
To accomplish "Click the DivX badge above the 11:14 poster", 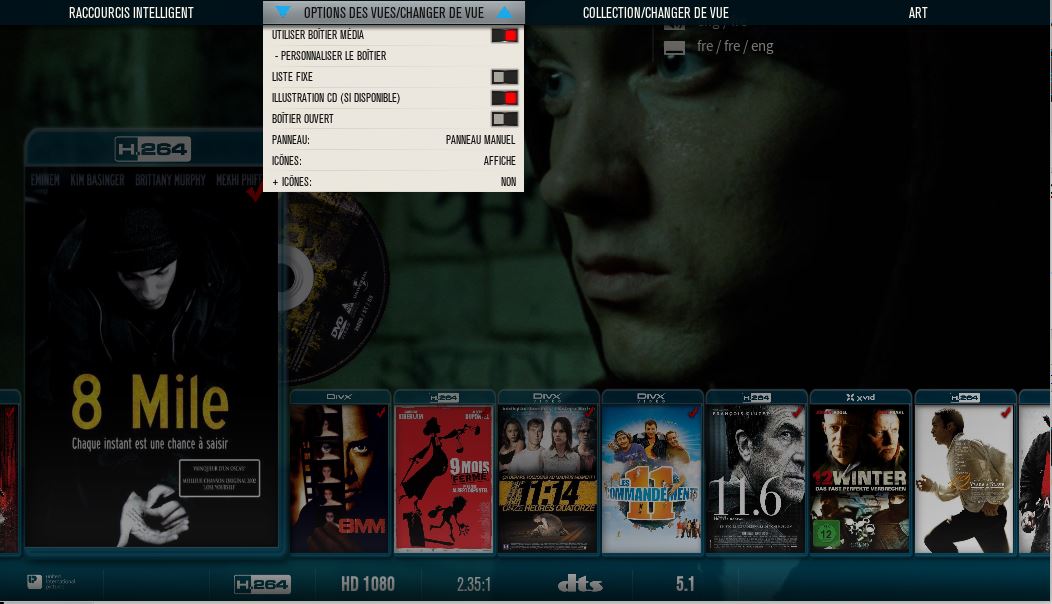I will point(547,397).
